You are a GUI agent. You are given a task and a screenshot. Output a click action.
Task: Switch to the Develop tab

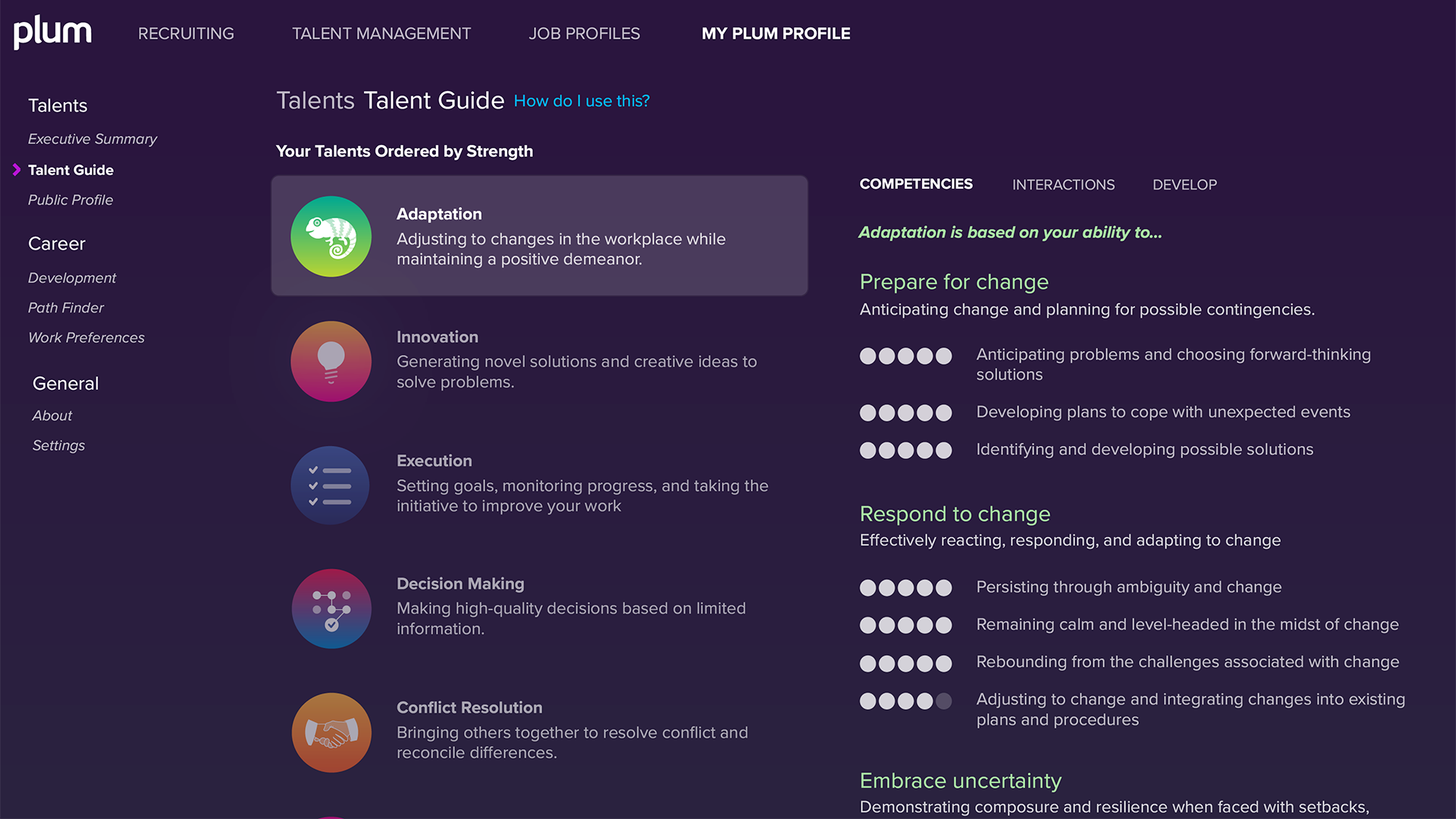1185,184
